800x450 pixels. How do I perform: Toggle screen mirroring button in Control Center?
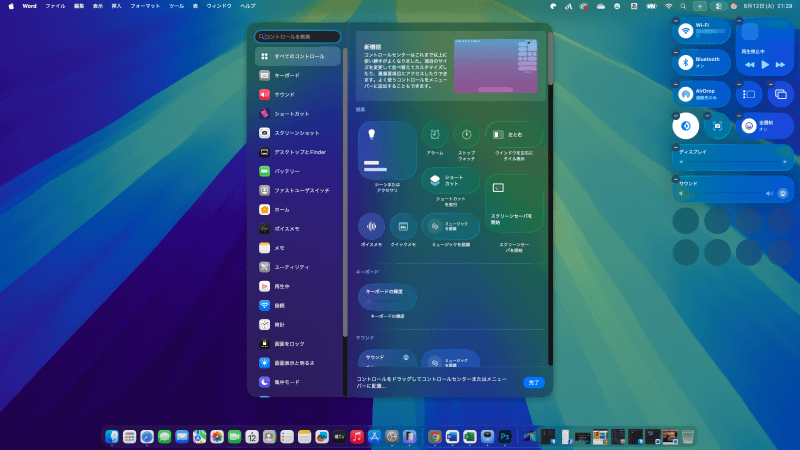[781, 94]
